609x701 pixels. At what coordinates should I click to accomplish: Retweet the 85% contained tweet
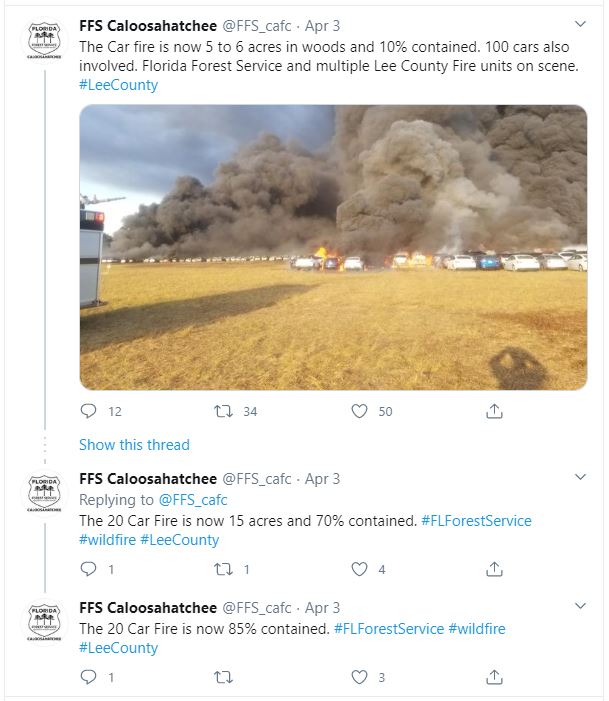224,677
